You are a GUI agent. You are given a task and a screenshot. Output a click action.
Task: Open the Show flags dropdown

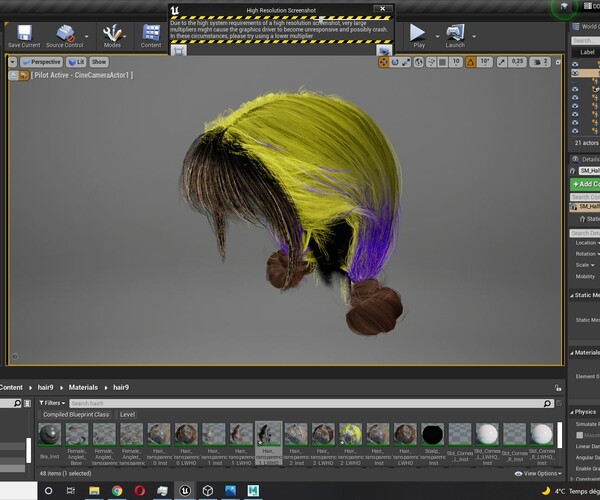click(99, 62)
